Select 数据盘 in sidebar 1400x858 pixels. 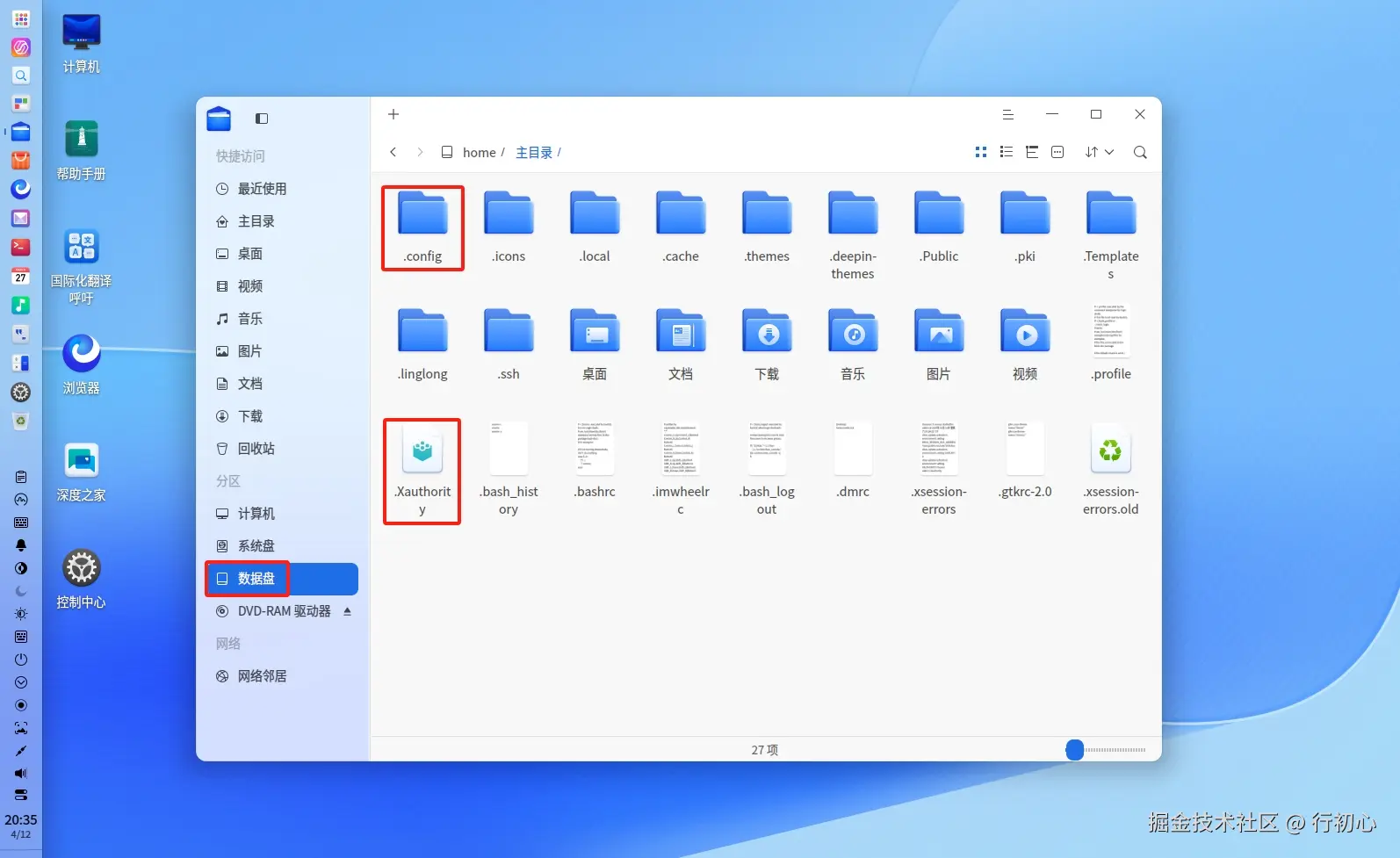coord(282,579)
